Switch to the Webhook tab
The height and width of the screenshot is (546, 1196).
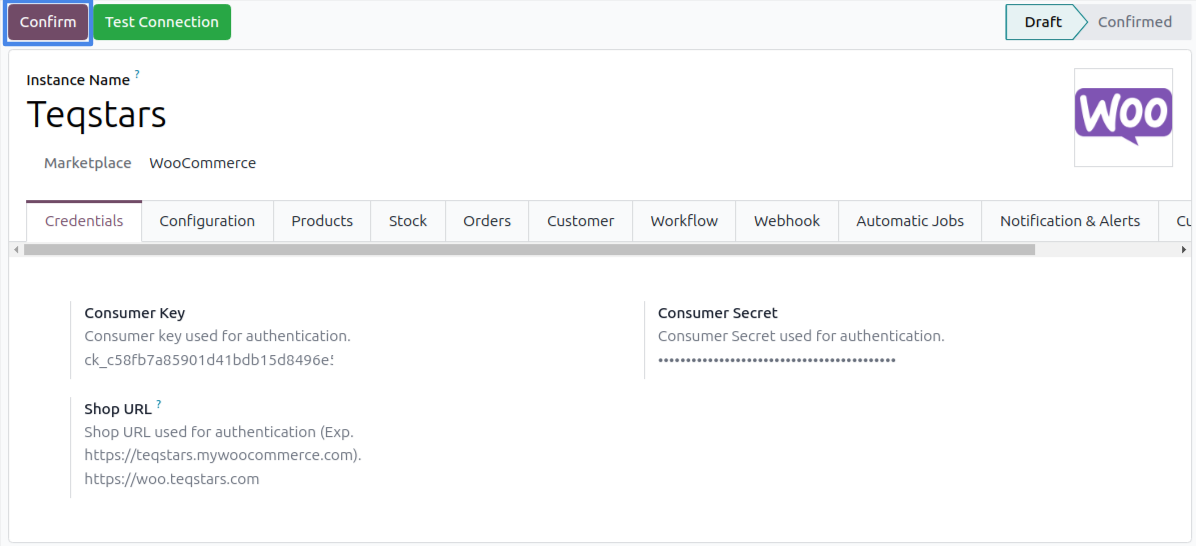point(787,221)
